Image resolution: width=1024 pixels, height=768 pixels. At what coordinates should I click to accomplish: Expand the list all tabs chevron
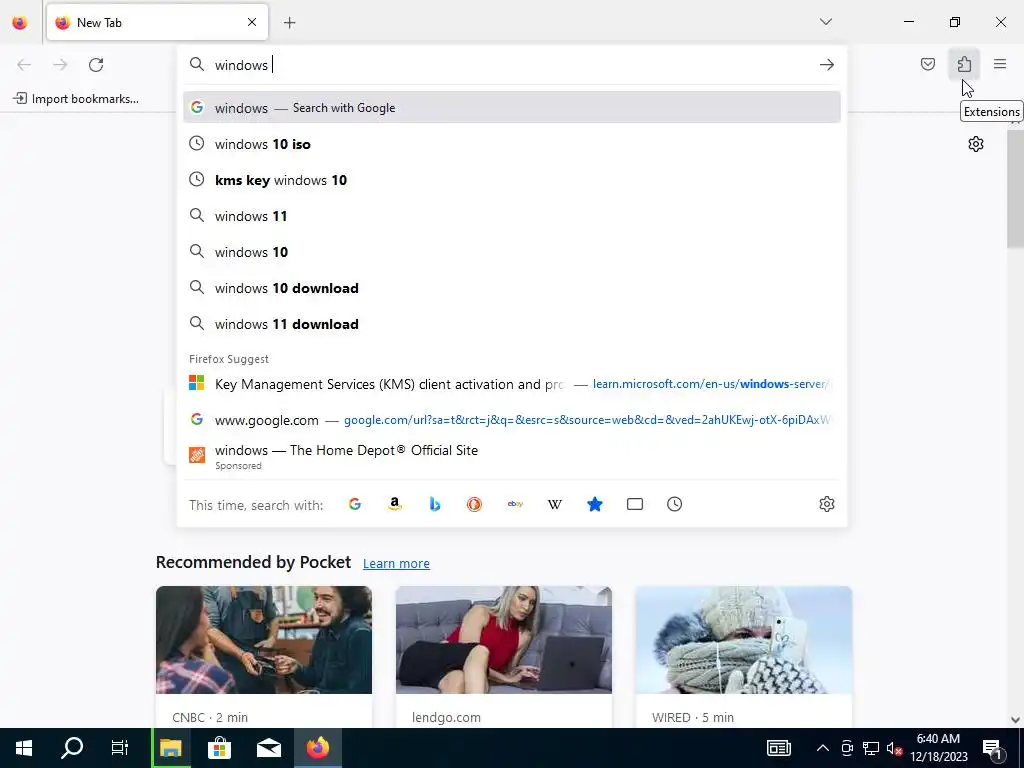(825, 22)
